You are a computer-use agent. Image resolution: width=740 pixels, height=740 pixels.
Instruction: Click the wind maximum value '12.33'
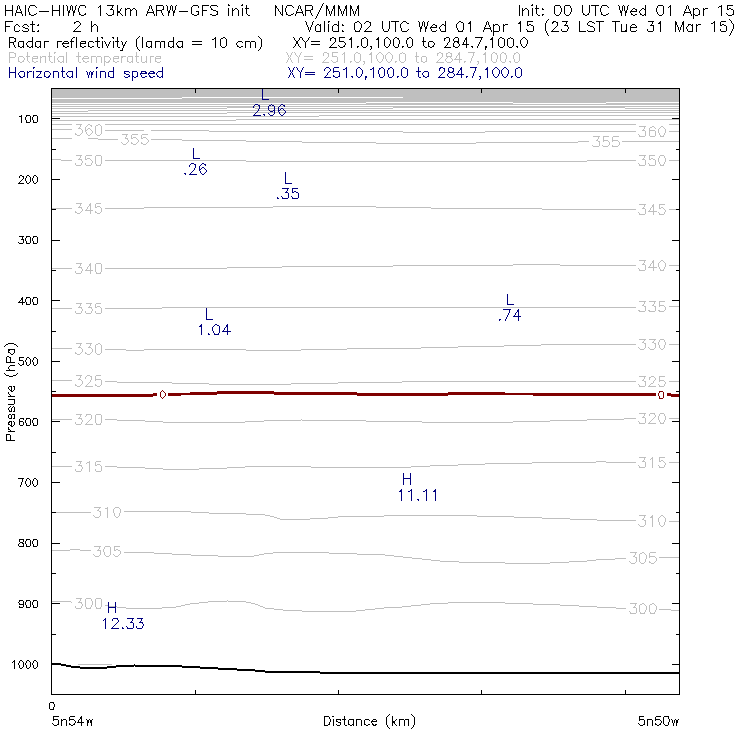[x=123, y=624]
